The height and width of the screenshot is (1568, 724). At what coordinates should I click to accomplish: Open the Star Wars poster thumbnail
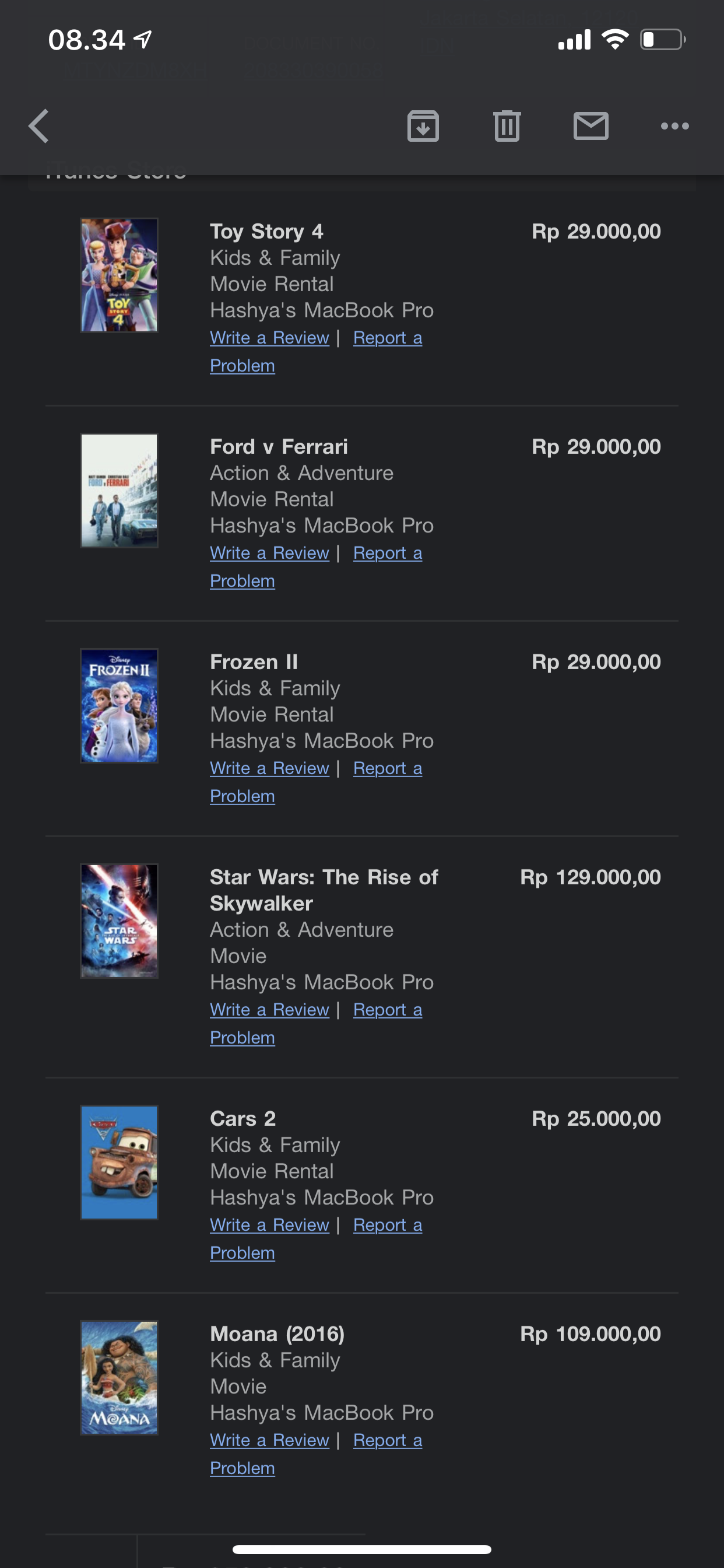(120, 921)
